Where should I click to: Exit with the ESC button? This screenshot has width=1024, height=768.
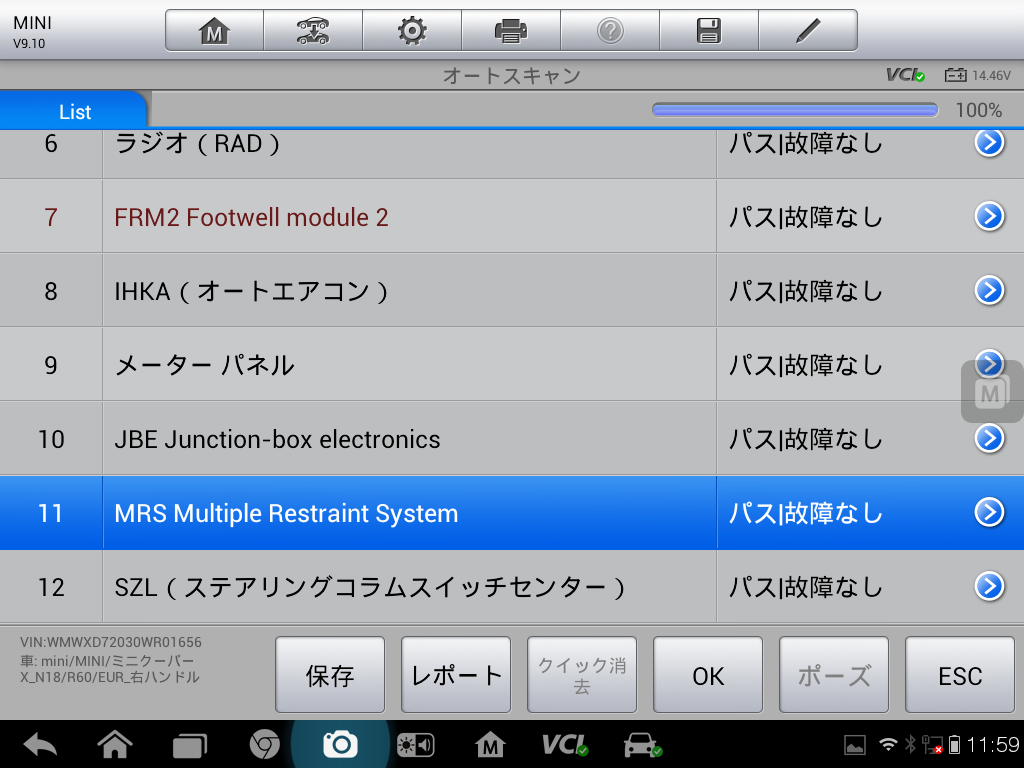pos(960,675)
